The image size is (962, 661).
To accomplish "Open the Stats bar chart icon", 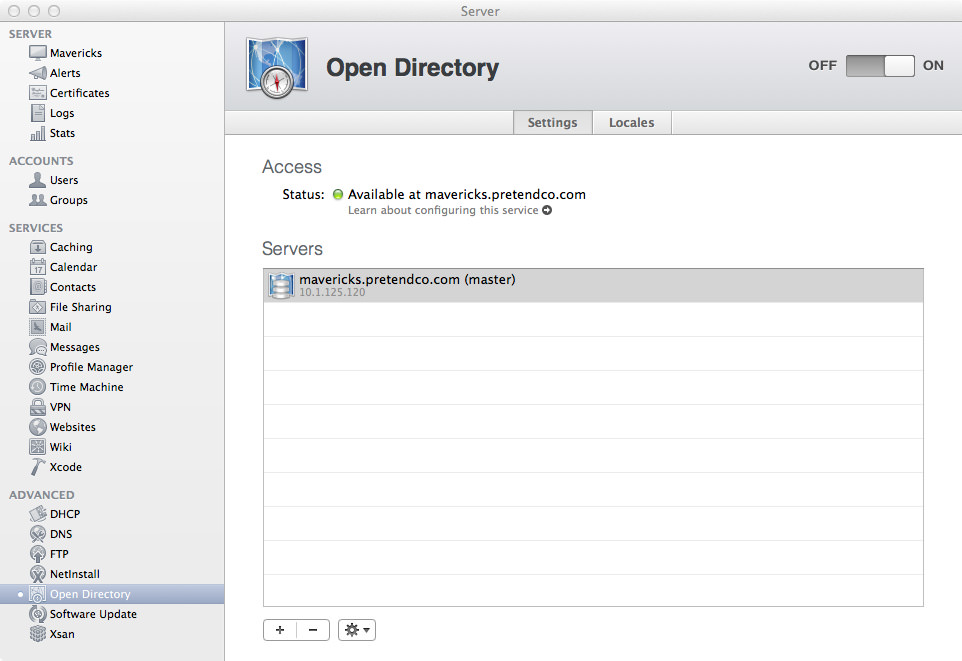I will click(37, 133).
